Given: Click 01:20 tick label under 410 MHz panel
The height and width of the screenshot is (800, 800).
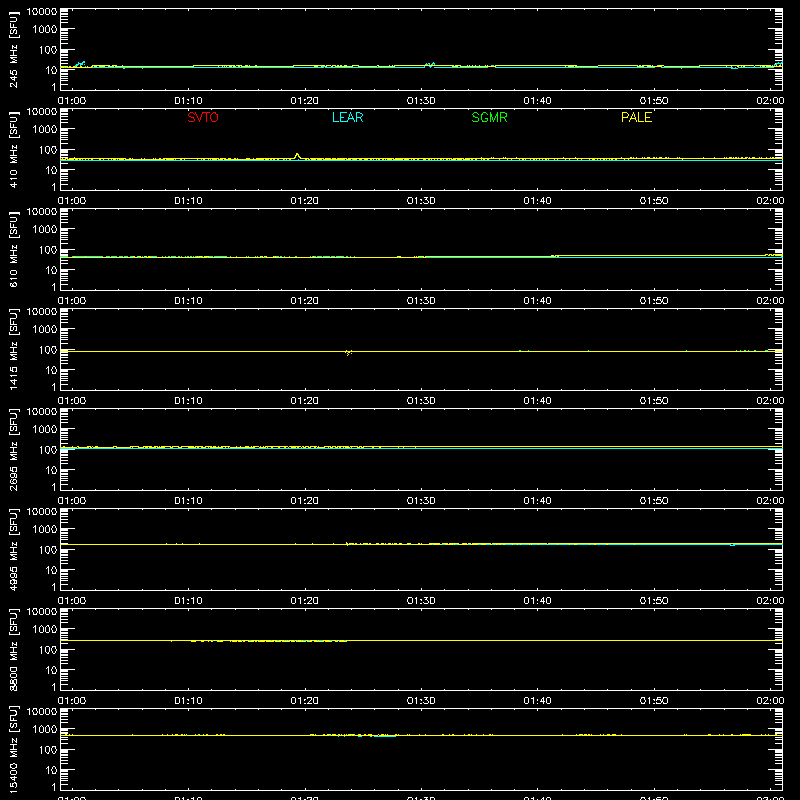Looking at the screenshot, I should click(x=305, y=201).
